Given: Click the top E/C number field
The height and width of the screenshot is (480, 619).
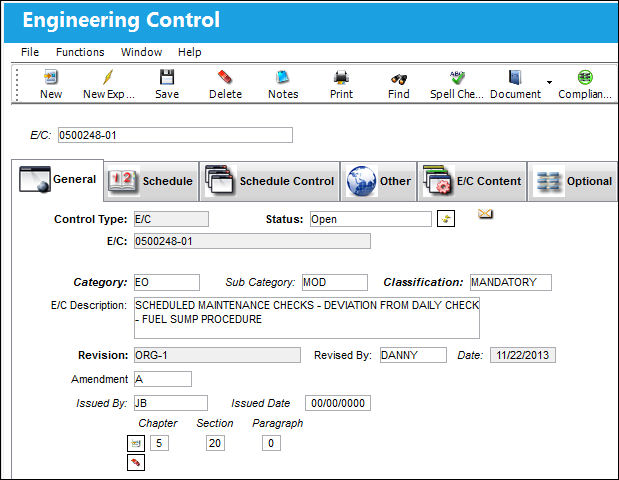Looking at the screenshot, I should [175, 135].
